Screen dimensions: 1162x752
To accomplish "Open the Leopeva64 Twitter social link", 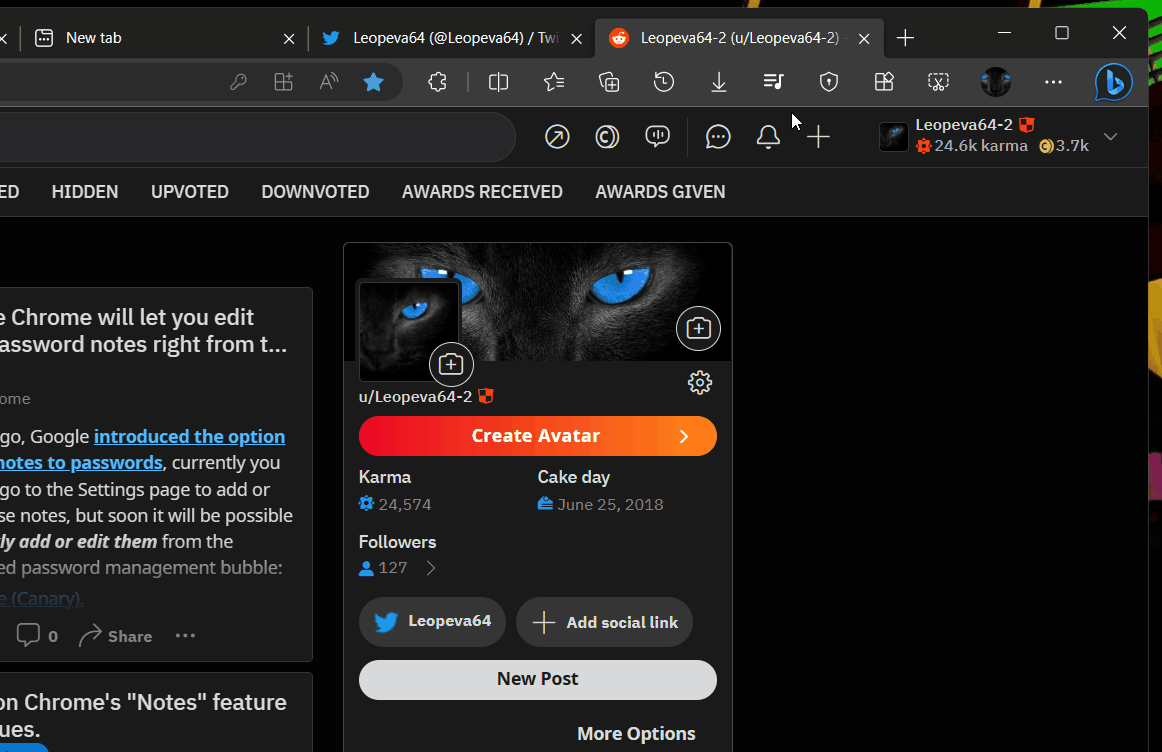I will pos(432,621).
